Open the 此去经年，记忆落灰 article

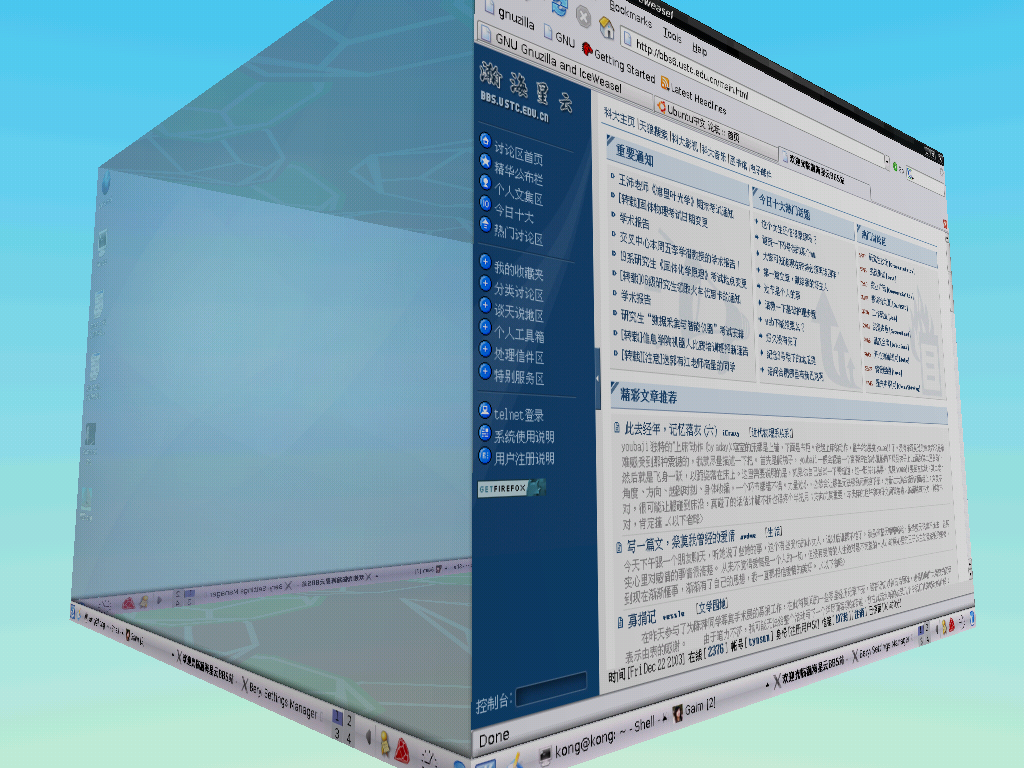click(x=671, y=430)
